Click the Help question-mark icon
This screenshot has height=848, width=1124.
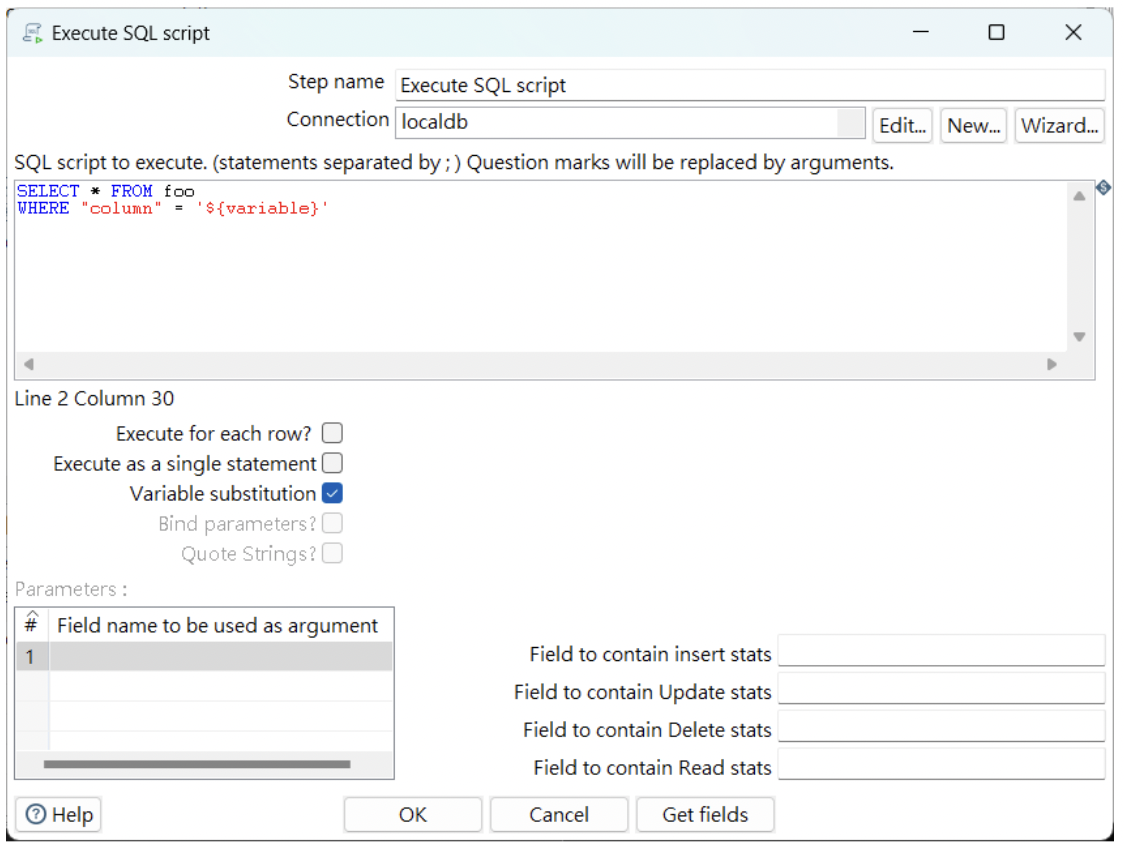[35, 814]
